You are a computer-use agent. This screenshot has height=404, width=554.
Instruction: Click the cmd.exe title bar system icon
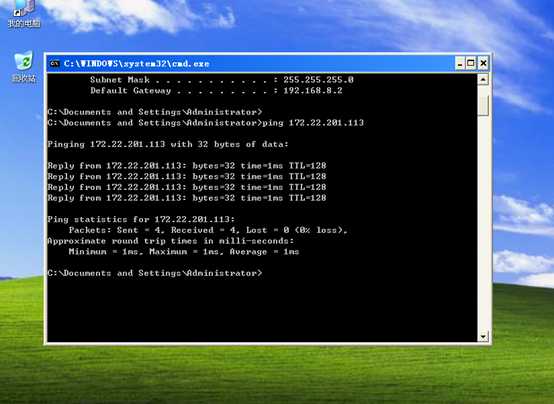click(x=54, y=64)
